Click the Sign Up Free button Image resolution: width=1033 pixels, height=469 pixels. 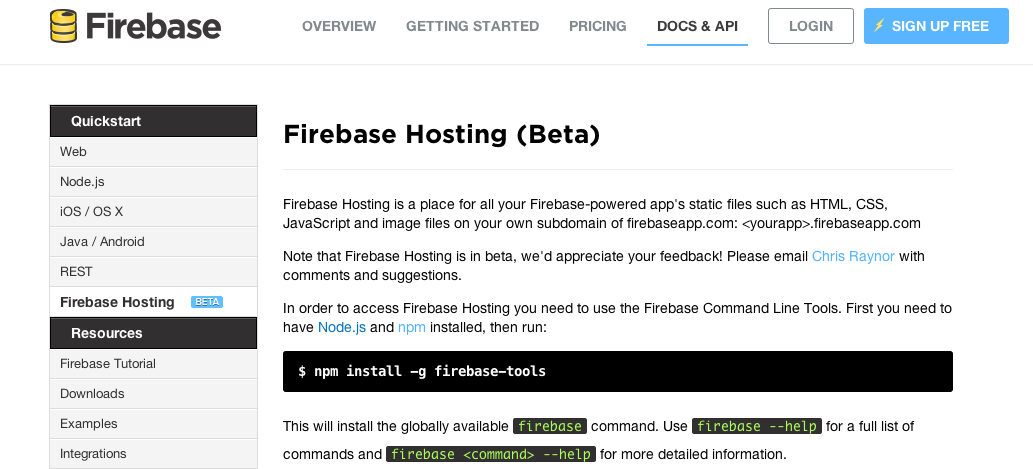coord(936,26)
